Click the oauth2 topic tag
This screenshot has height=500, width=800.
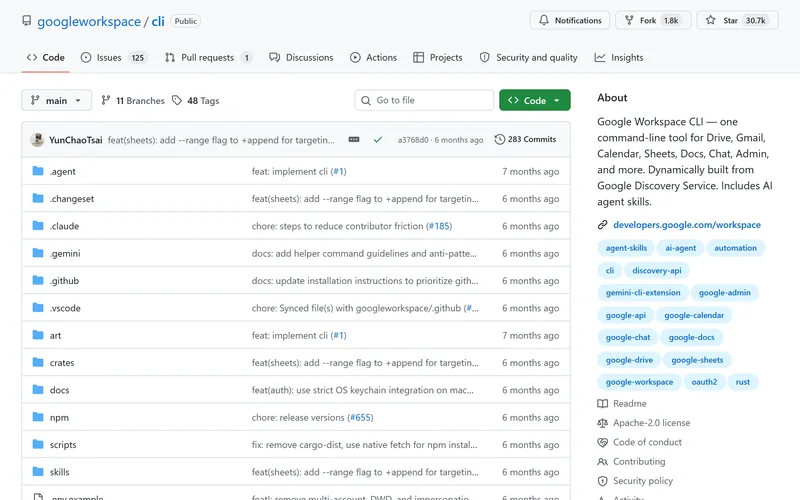click(x=704, y=382)
